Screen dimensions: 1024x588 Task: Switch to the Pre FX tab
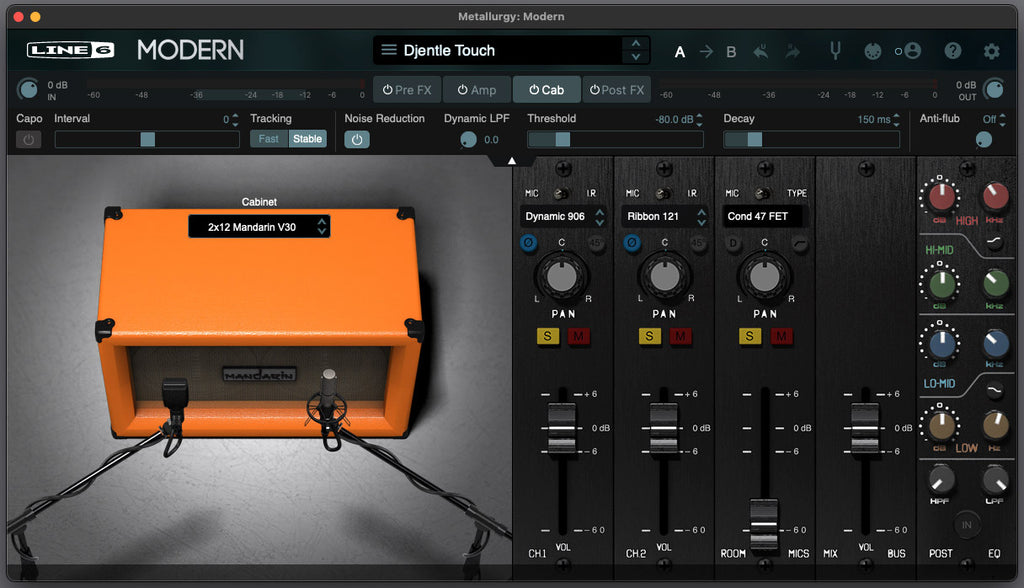pyautogui.click(x=407, y=90)
